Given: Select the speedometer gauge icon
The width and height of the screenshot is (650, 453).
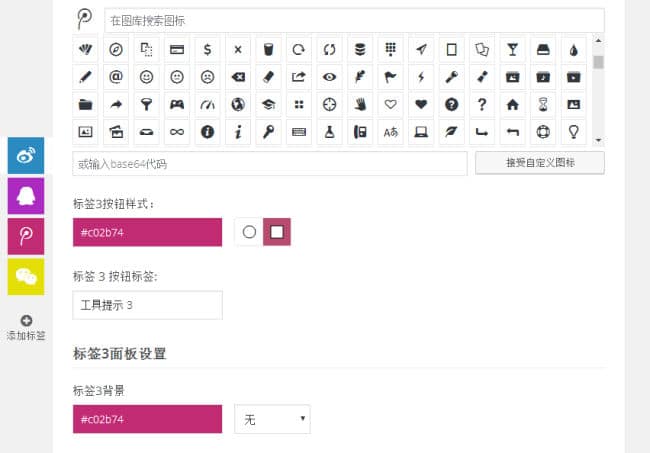Looking at the screenshot, I should point(207,104).
